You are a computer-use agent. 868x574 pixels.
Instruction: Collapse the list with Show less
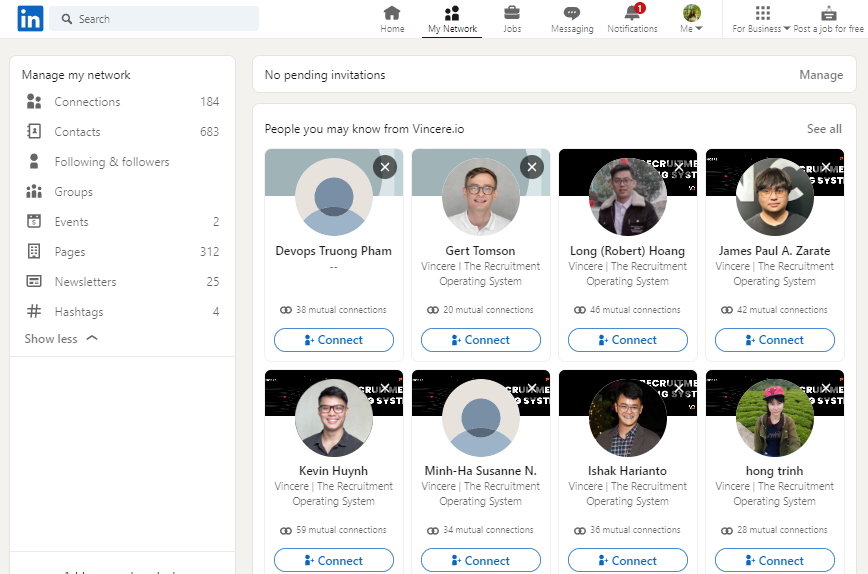click(61, 339)
